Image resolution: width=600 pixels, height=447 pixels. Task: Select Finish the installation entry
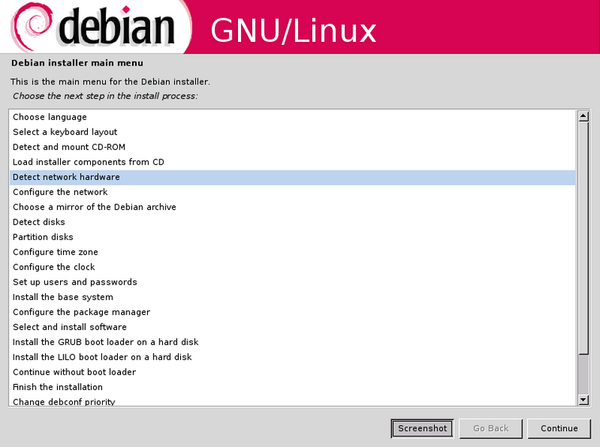click(x=292, y=387)
